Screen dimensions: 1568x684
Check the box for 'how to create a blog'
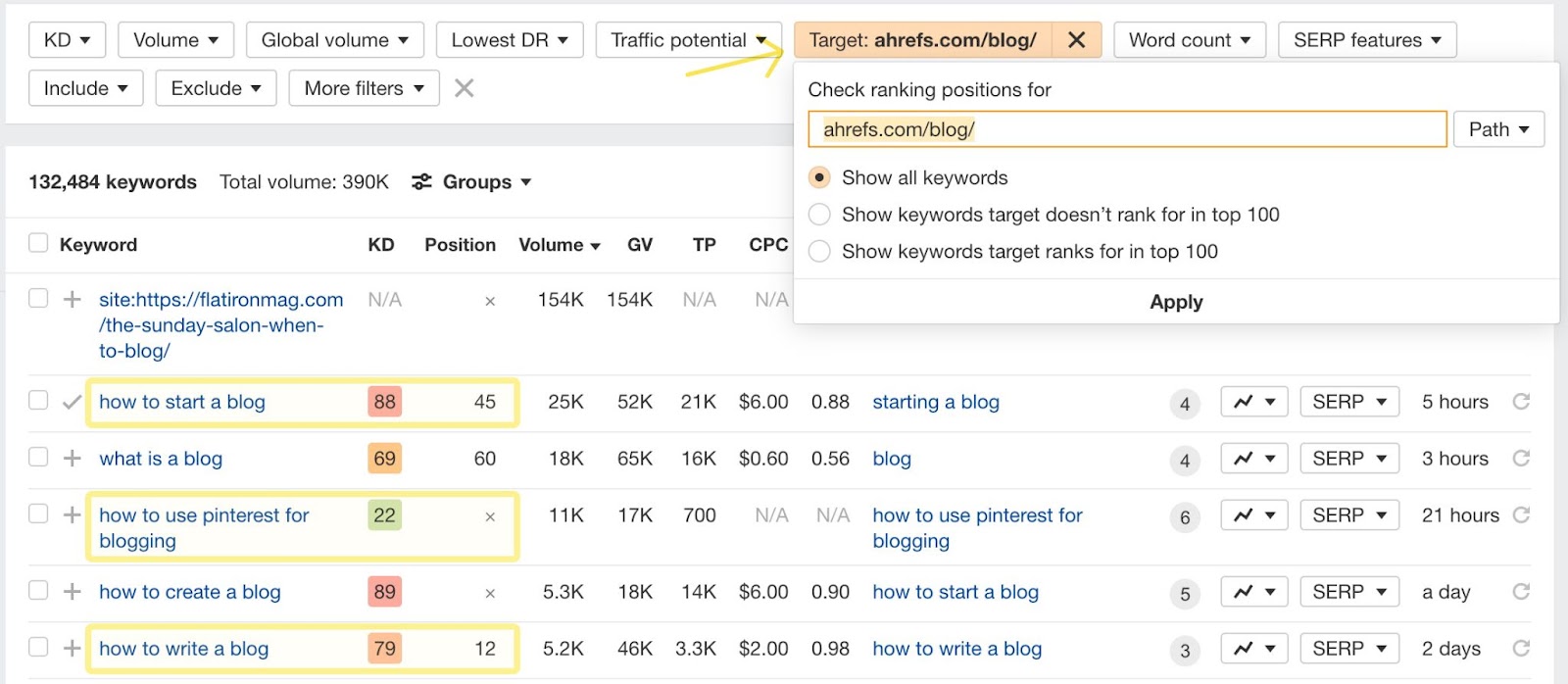[38, 590]
